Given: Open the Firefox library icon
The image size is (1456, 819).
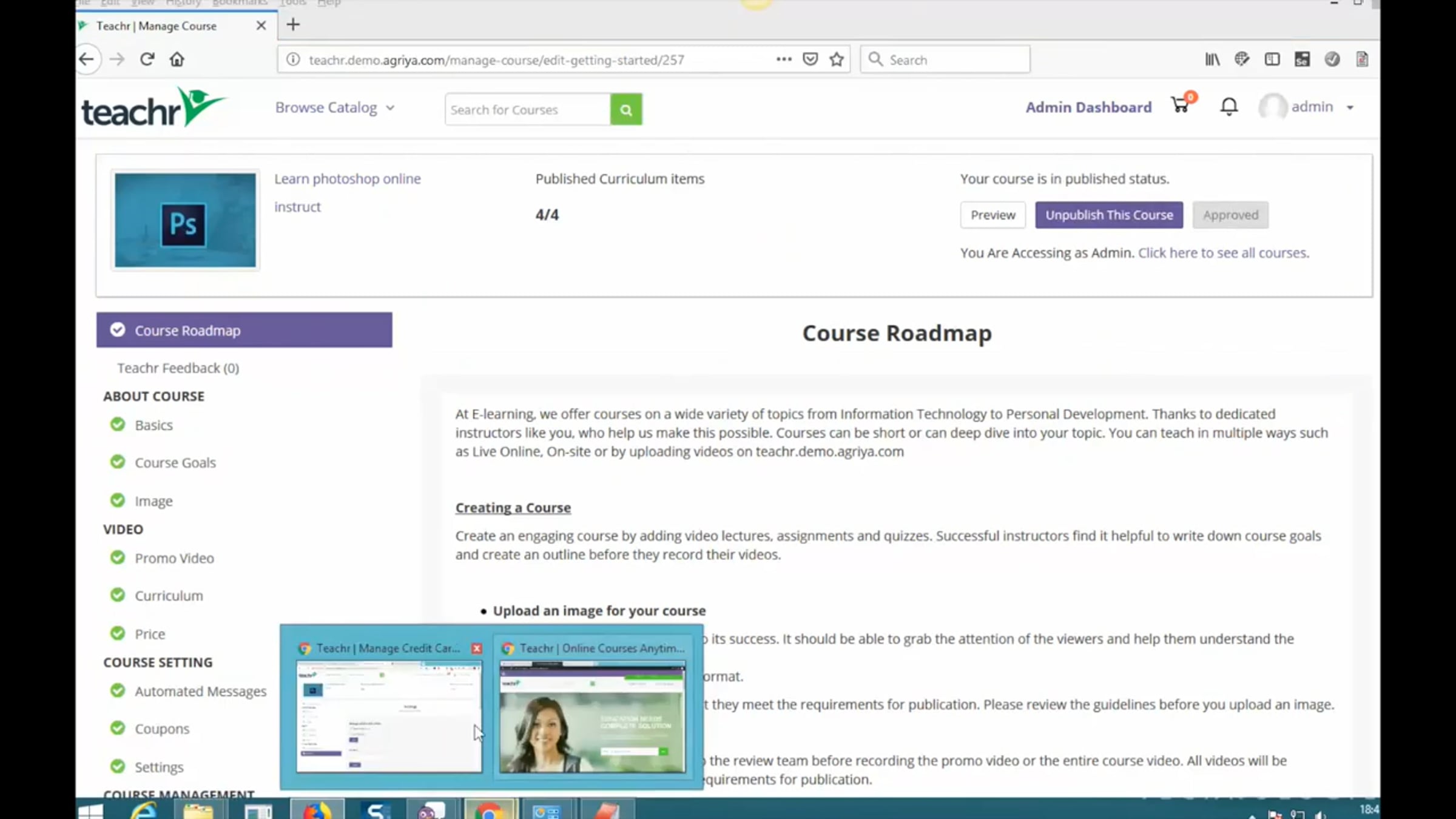Looking at the screenshot, I should 1212,59.
